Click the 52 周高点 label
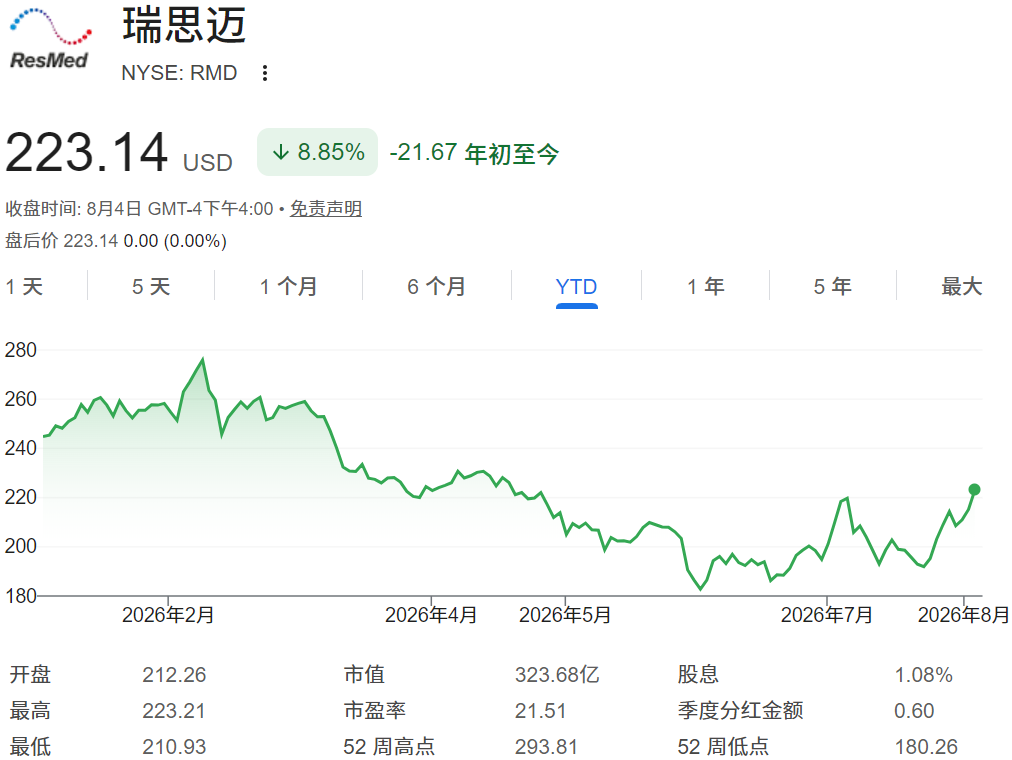The height and width of the screenshot is (760, 1012). pyautogui.click(x=389, y=747)
